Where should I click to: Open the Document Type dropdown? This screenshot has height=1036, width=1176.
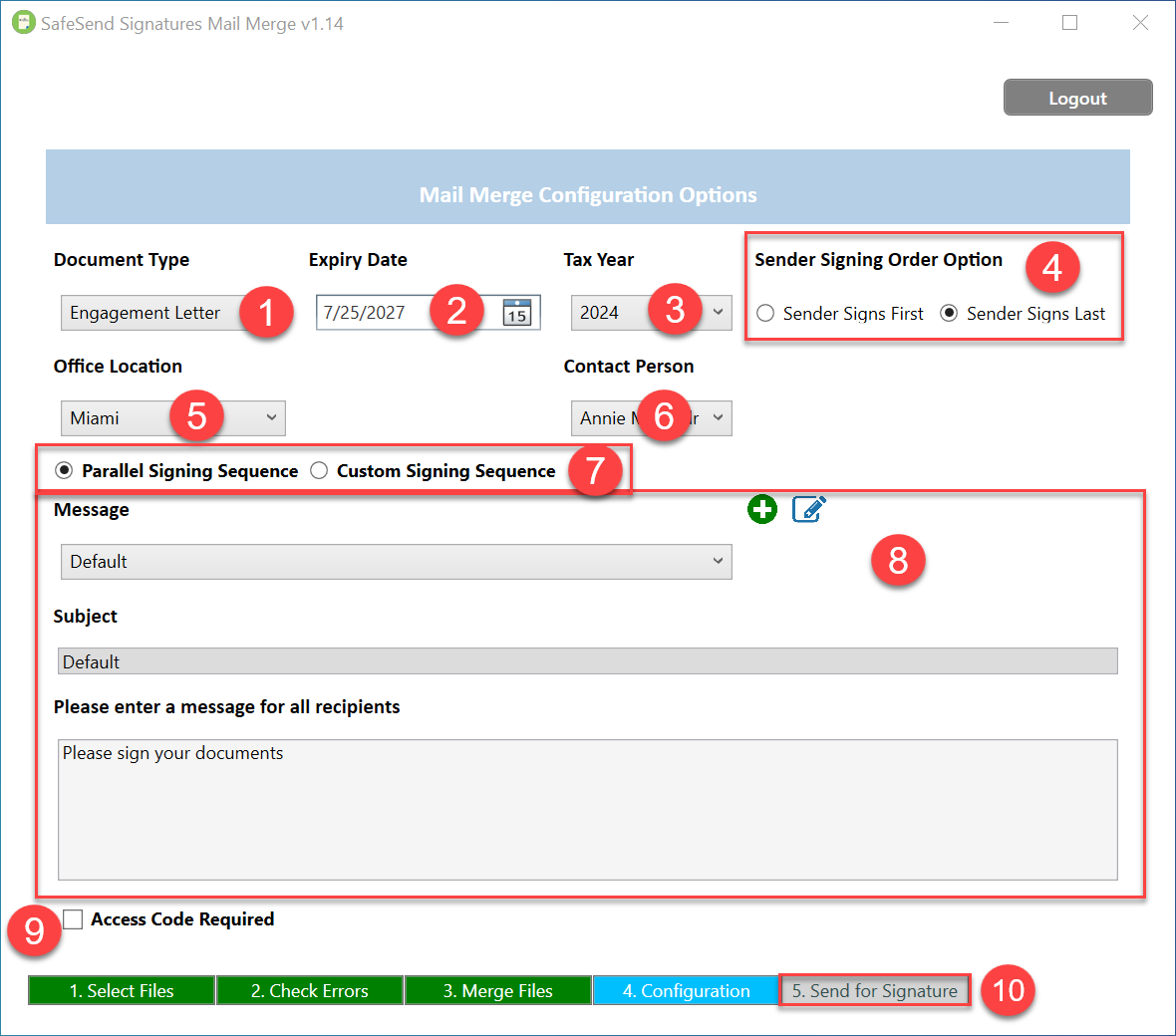click(173, 313)
